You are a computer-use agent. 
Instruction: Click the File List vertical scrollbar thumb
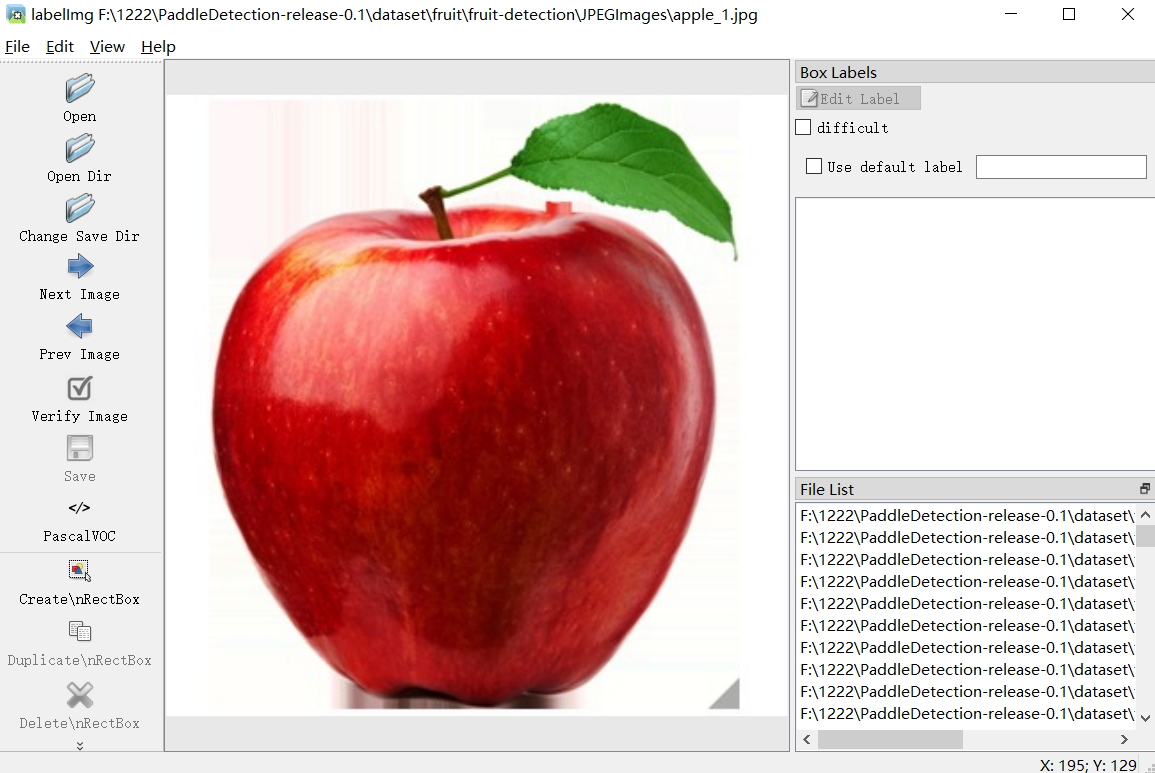point(1145,535)
